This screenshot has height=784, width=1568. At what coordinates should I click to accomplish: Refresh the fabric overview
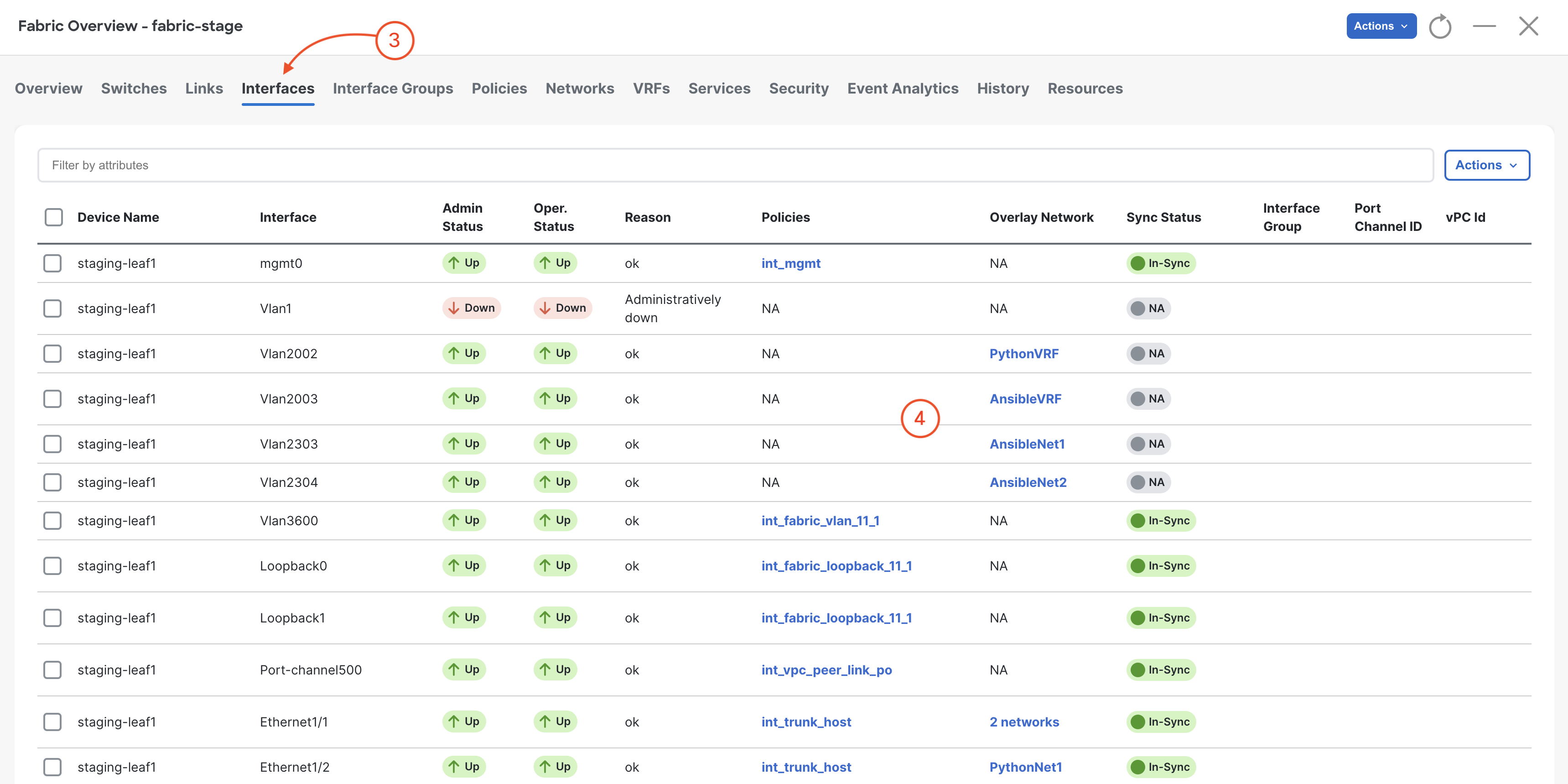tap(1439, 26)
